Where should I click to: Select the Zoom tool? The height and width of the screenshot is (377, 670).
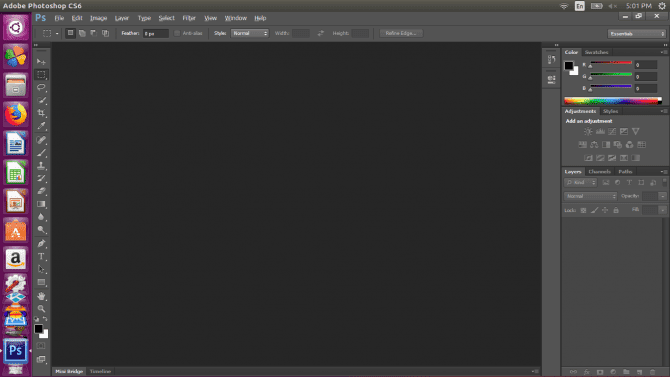(41, 309)
